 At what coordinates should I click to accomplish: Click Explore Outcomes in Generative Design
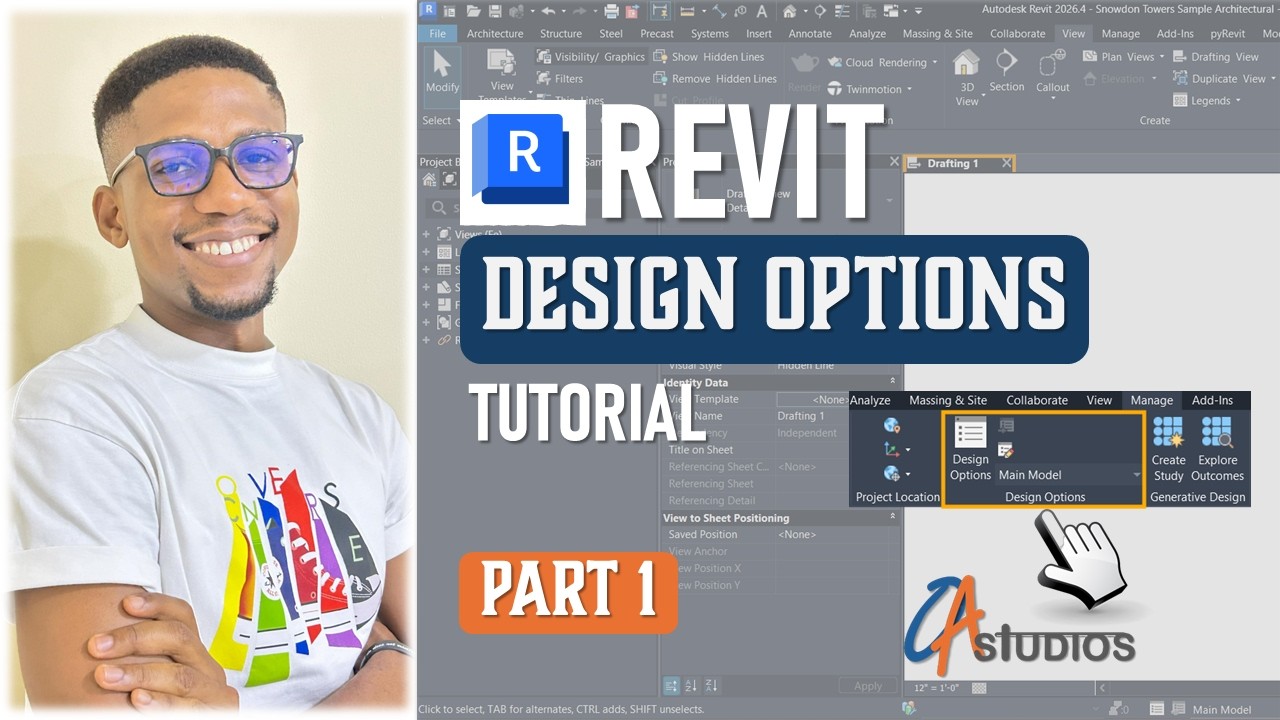point(1217,449)
